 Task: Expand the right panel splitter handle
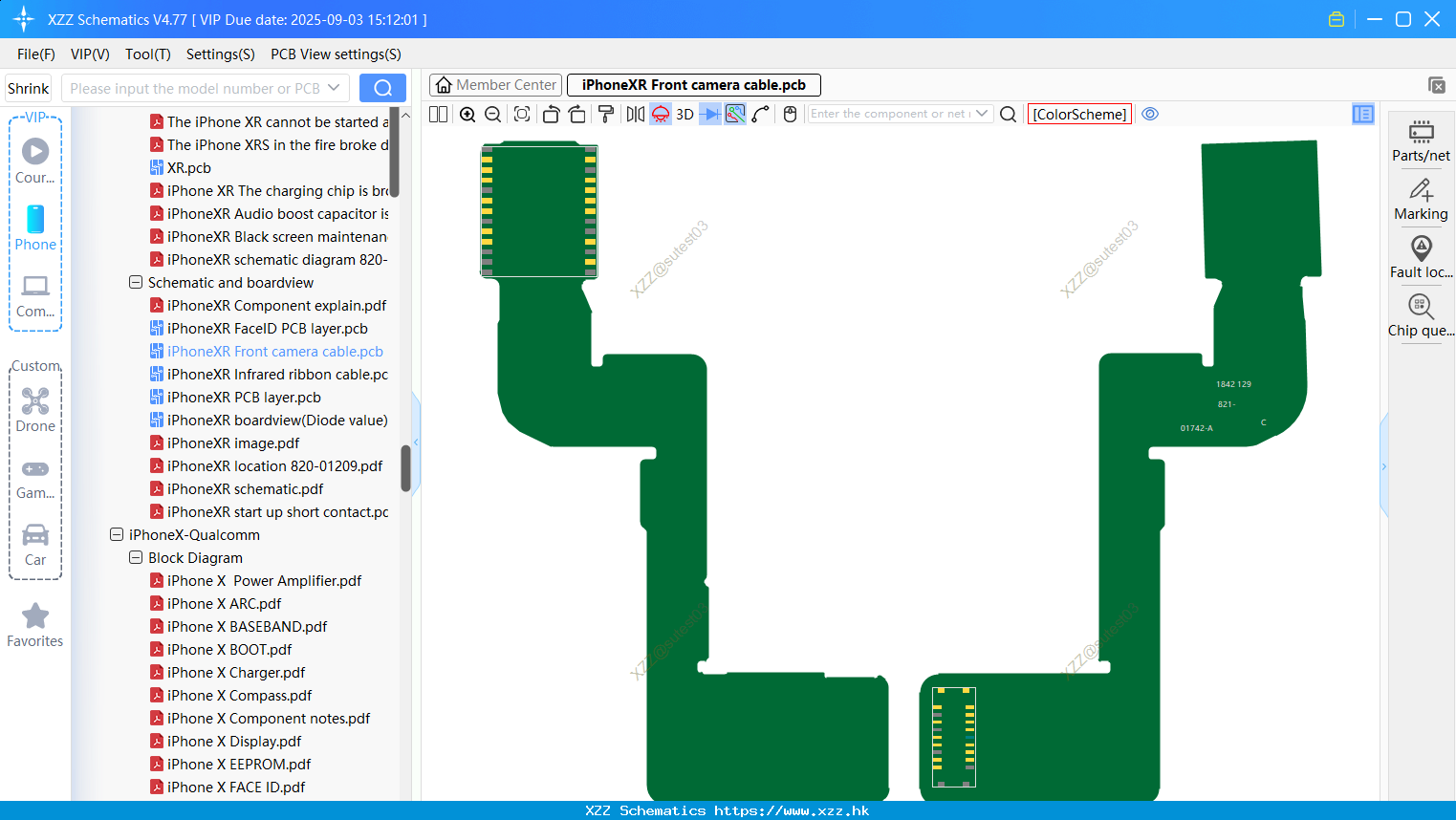point(1383,466)
